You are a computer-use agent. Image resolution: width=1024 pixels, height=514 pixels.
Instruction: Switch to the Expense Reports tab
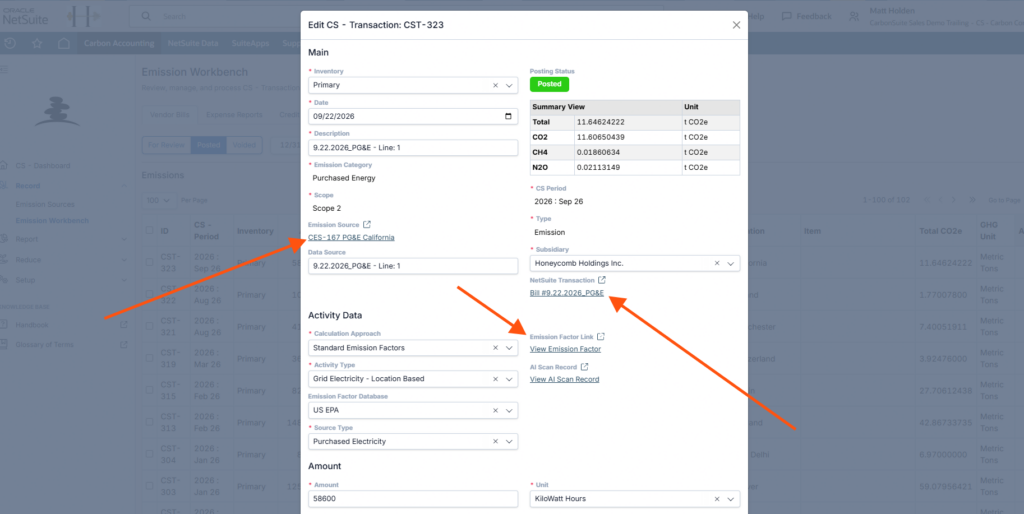pyautogui.click(x=234, y=114)
